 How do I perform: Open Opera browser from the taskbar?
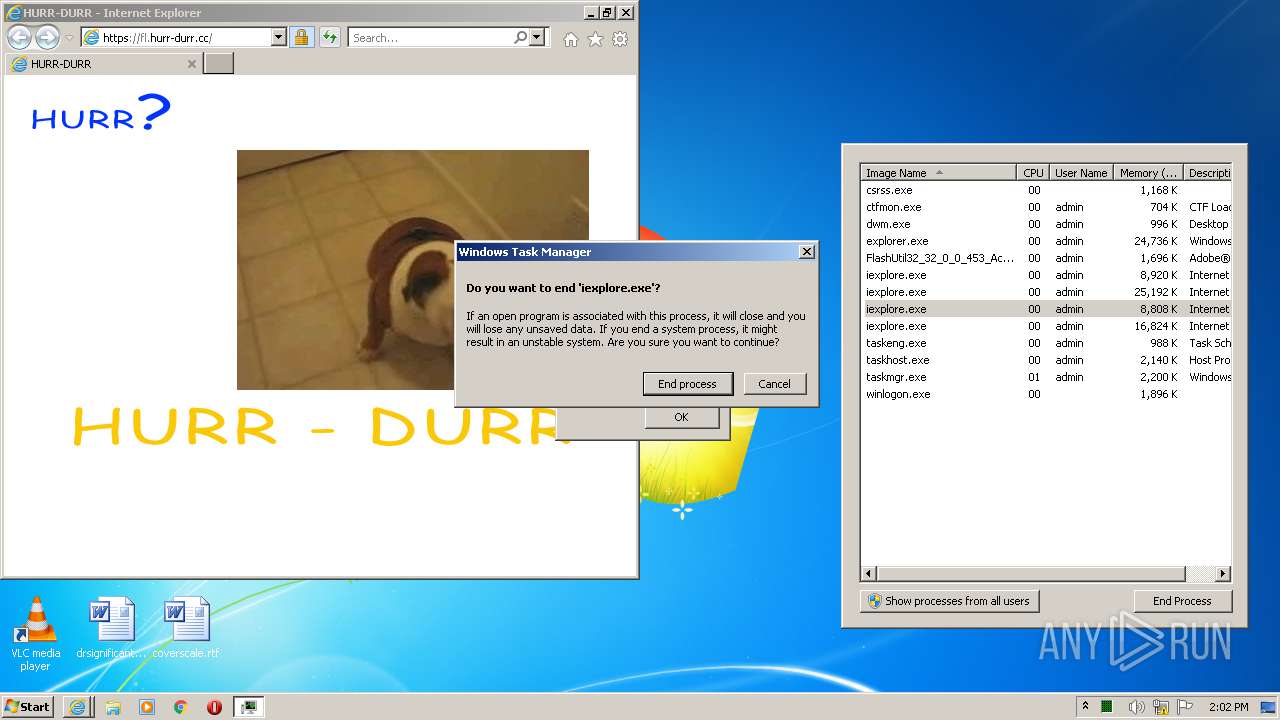(x=214, y=707)
